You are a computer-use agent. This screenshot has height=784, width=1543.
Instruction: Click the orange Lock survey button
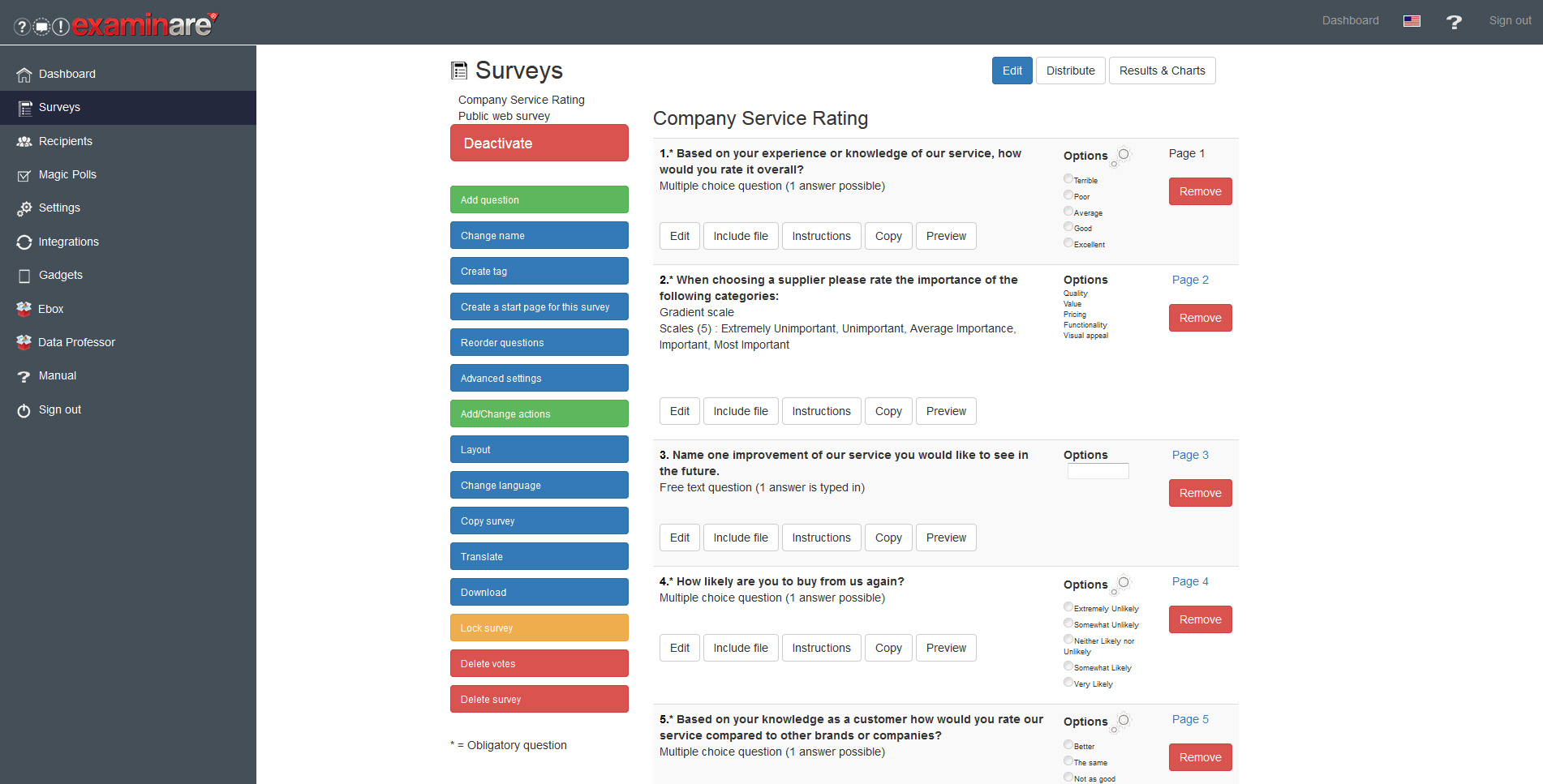tap(539, 628)
